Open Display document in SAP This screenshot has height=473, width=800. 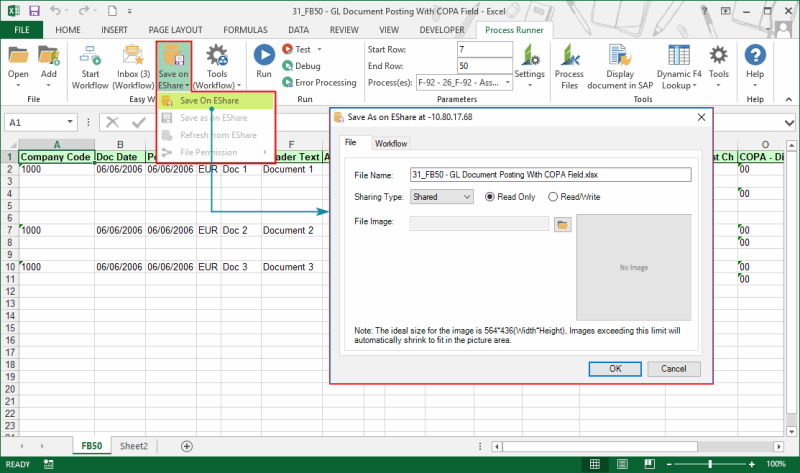619,55
